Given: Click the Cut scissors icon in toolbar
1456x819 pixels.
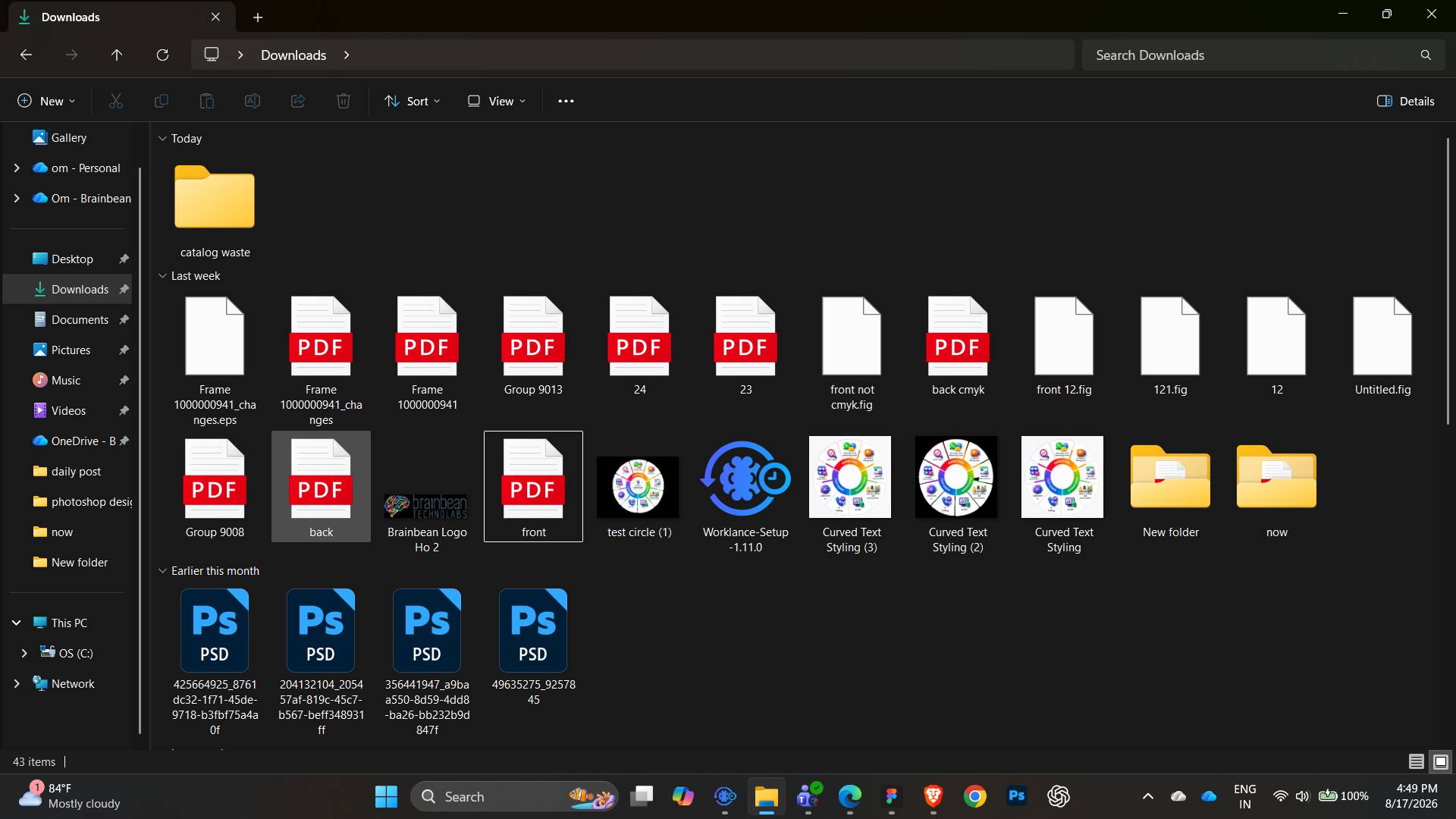Looking at the screenshot, I should pyautogui.click(x=116, y=101).
